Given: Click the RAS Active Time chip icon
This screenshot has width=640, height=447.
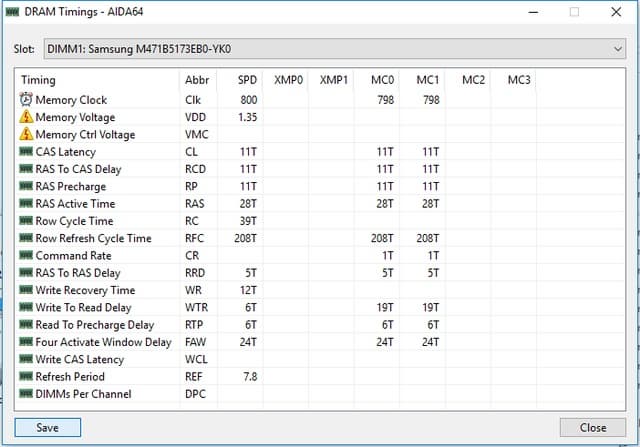Looking at the screenshot, I should (26, 203).
